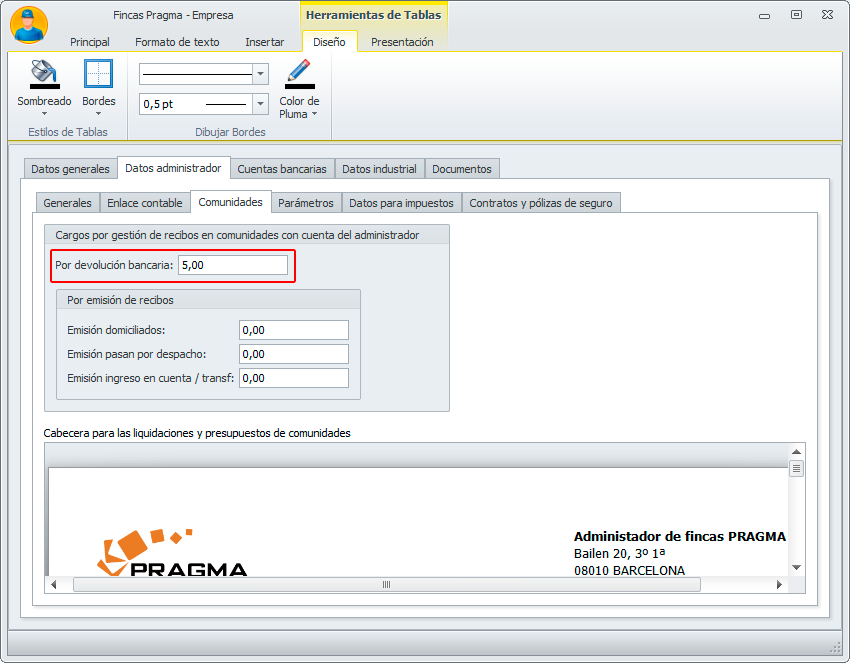
Task: Click the text 'Administador de fincas PRAGMA'
Action: coord(680,536)
